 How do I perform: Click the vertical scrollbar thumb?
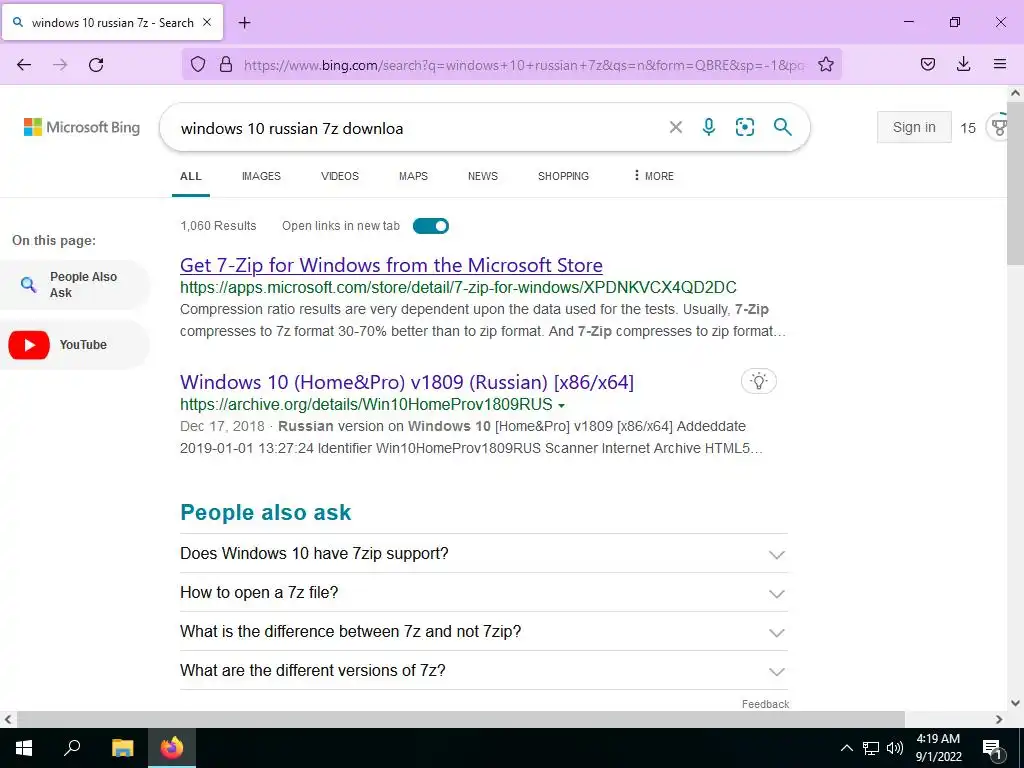click(x=1016, y=184)
